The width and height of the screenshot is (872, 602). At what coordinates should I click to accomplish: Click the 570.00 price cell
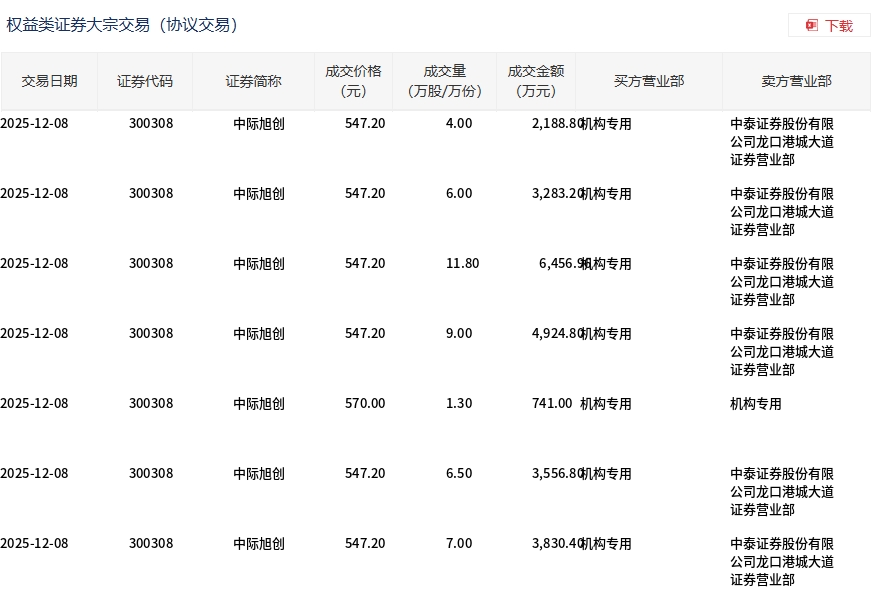coord(365,403)
